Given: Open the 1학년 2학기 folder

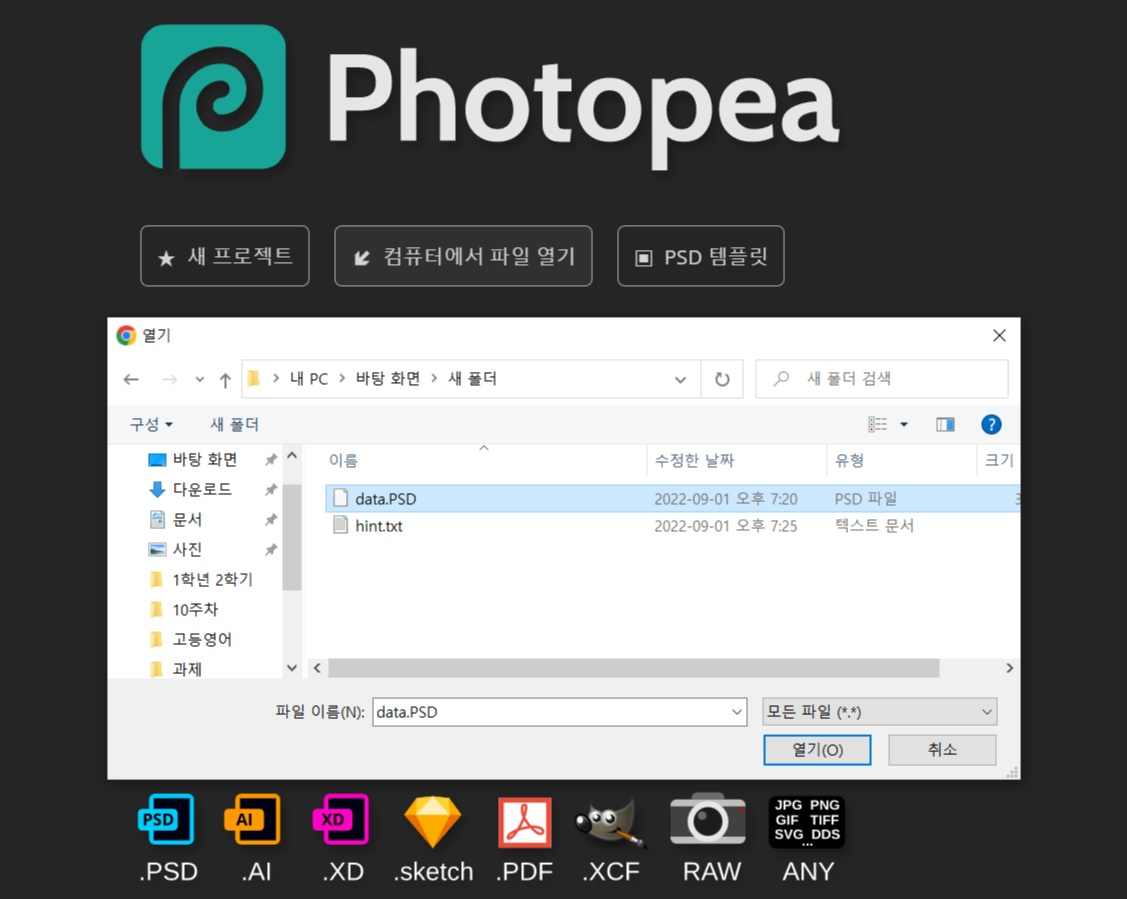Looking at the screenshot, I should [x=213, y=579].
